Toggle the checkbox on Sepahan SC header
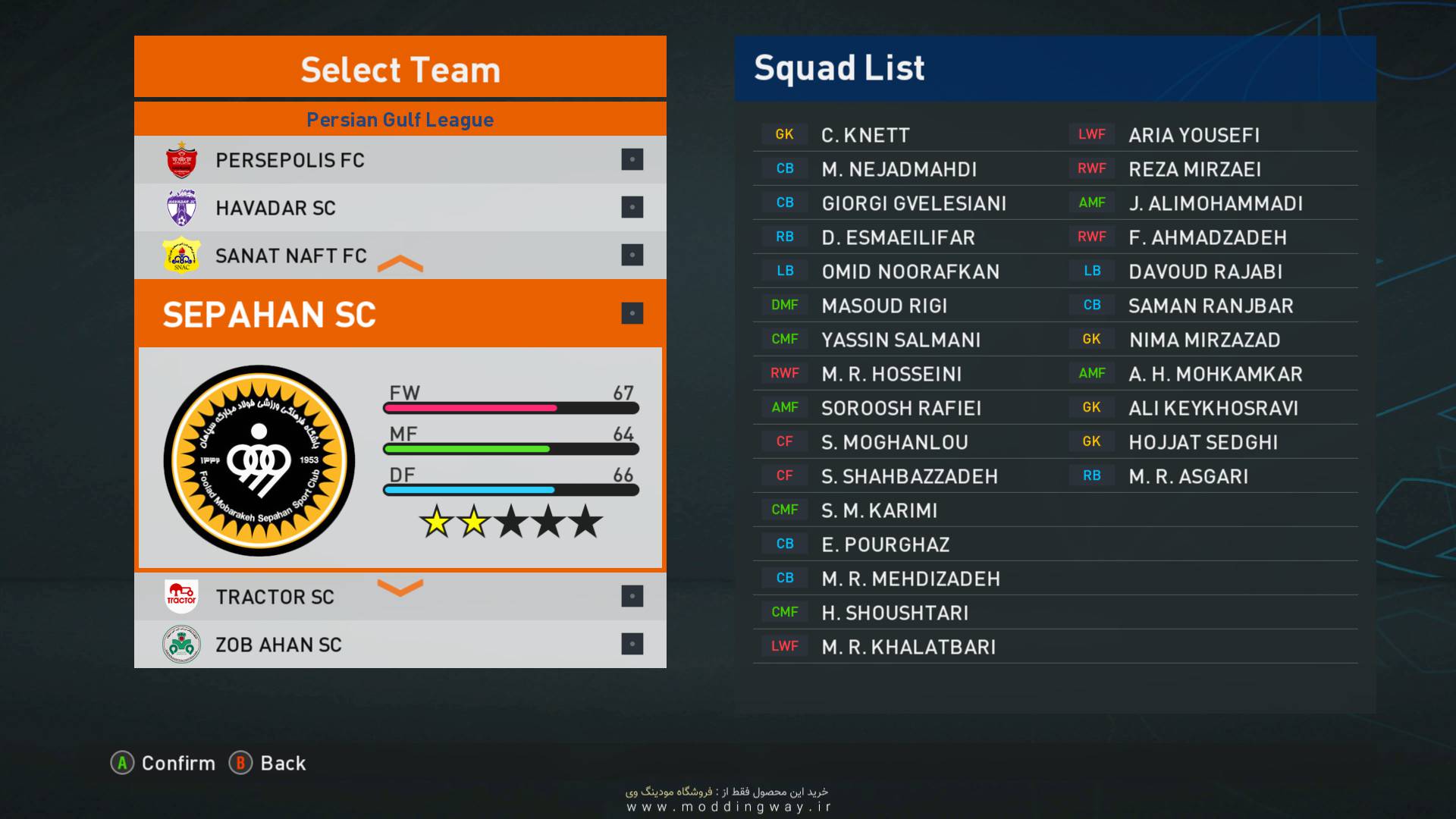Screen dimensions: 1456x819 click(632, 313)
